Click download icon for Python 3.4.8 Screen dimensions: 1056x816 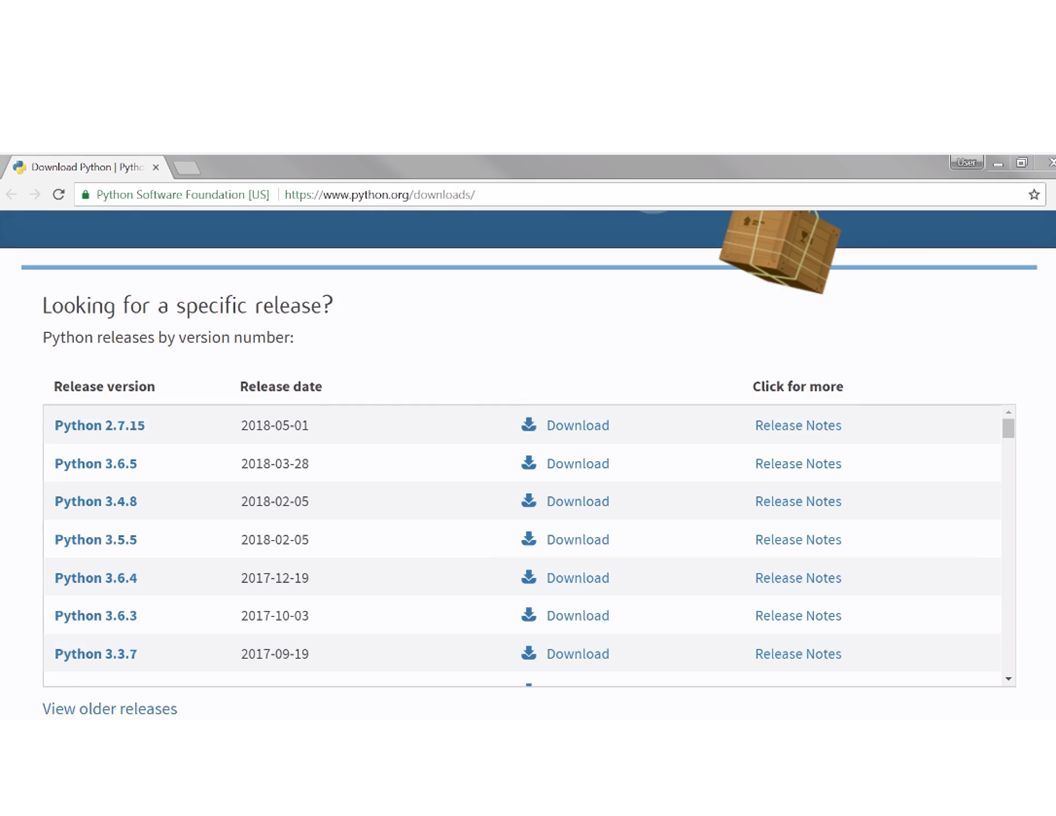tap(529, 500)
